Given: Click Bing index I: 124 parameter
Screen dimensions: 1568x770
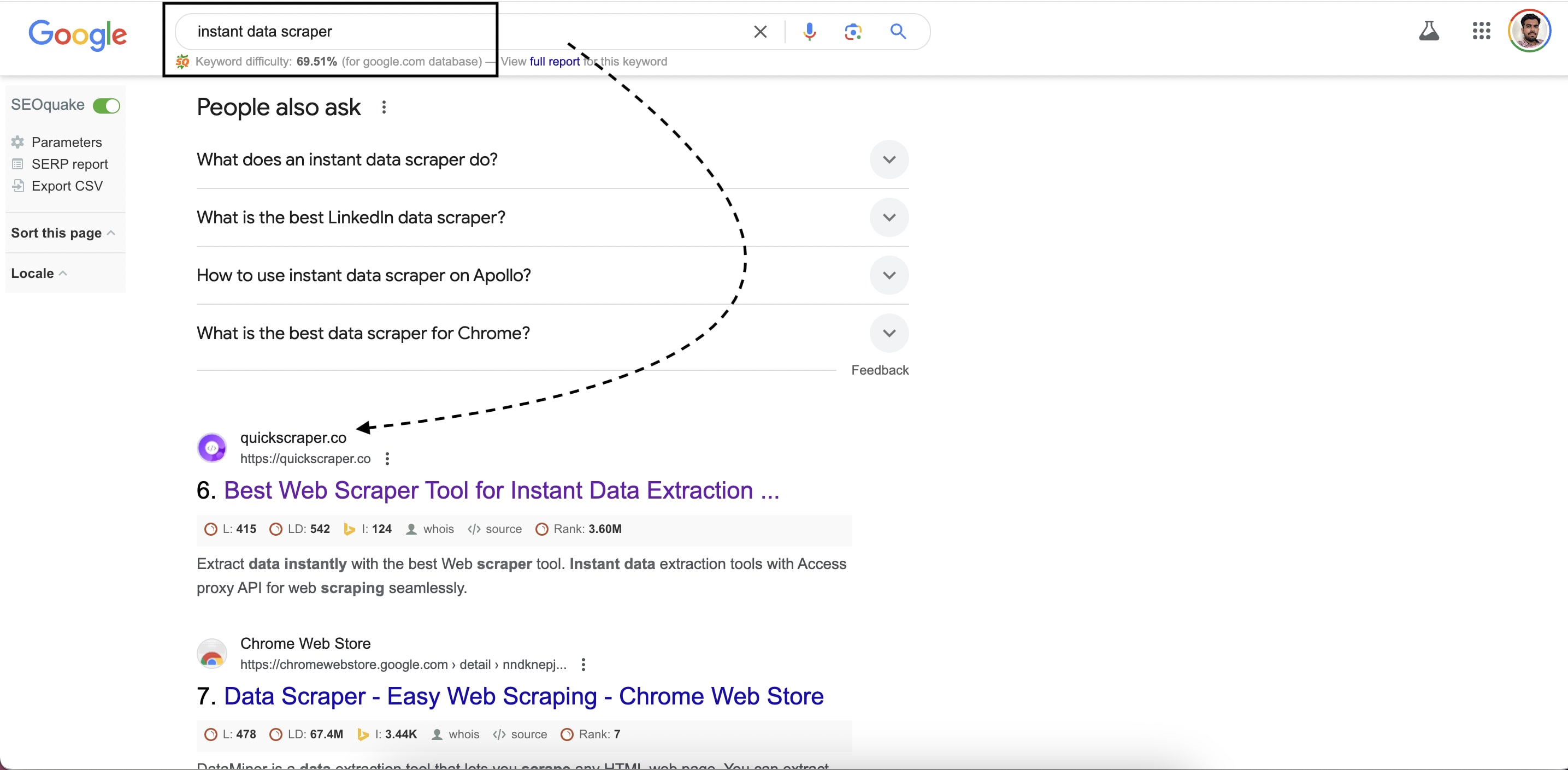Looking at the screenshot, I should pos(368,529).
